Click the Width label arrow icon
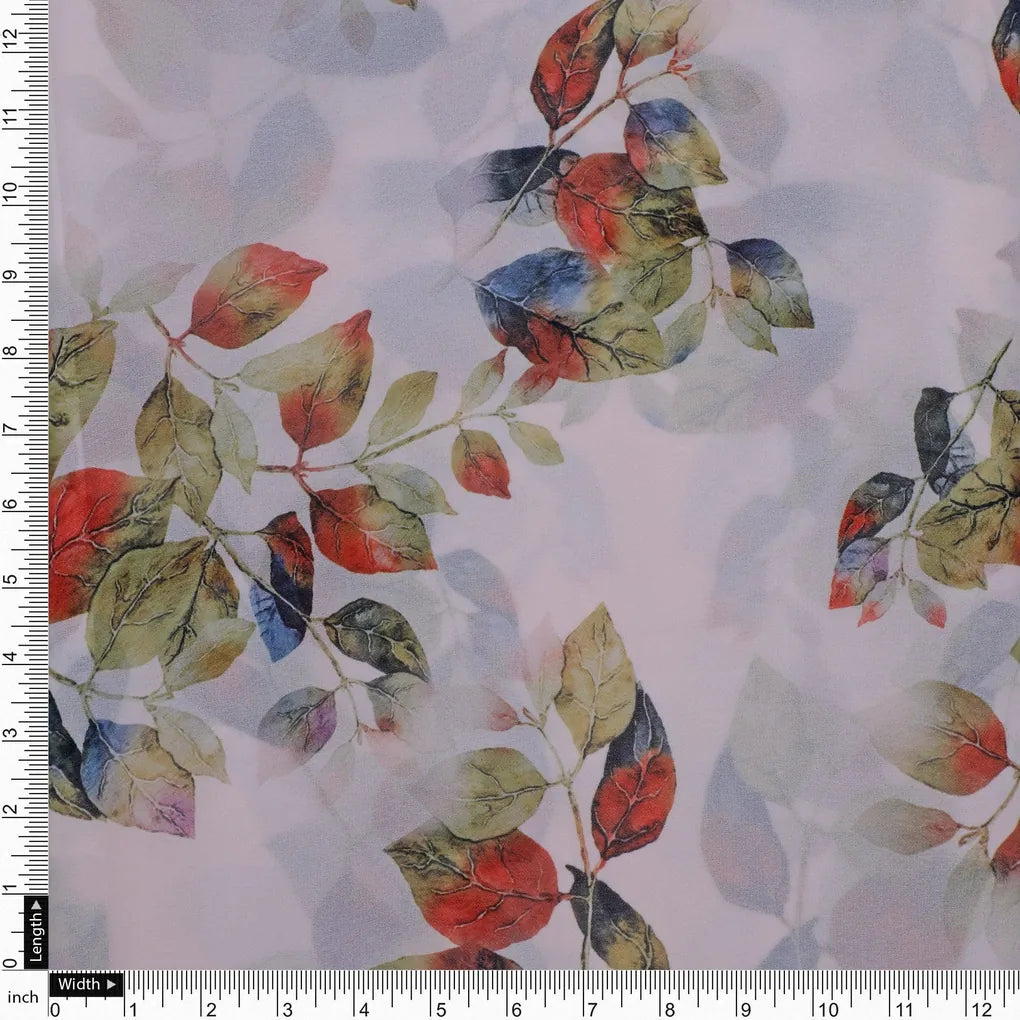The height and width of the screenshot is (1020, 1020). [x=111, y=984]
